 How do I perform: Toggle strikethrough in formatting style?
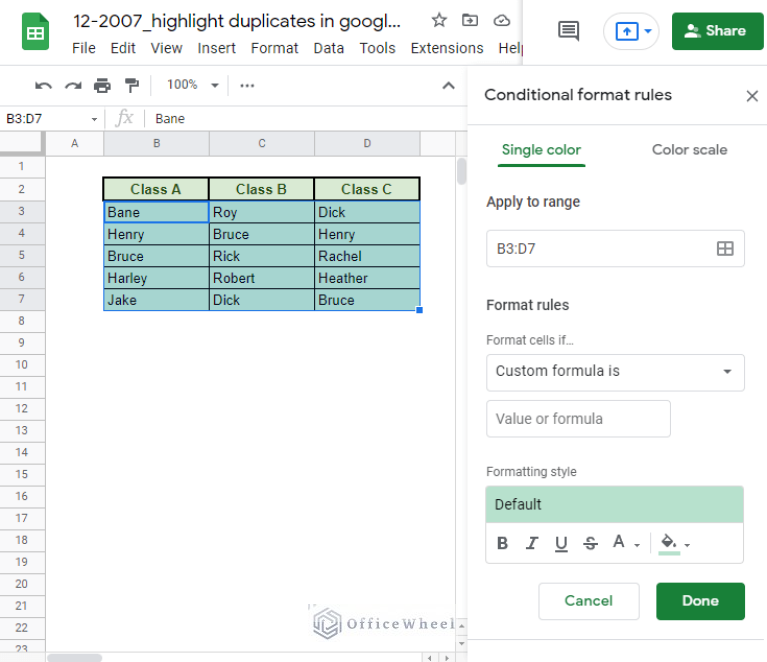590,543
